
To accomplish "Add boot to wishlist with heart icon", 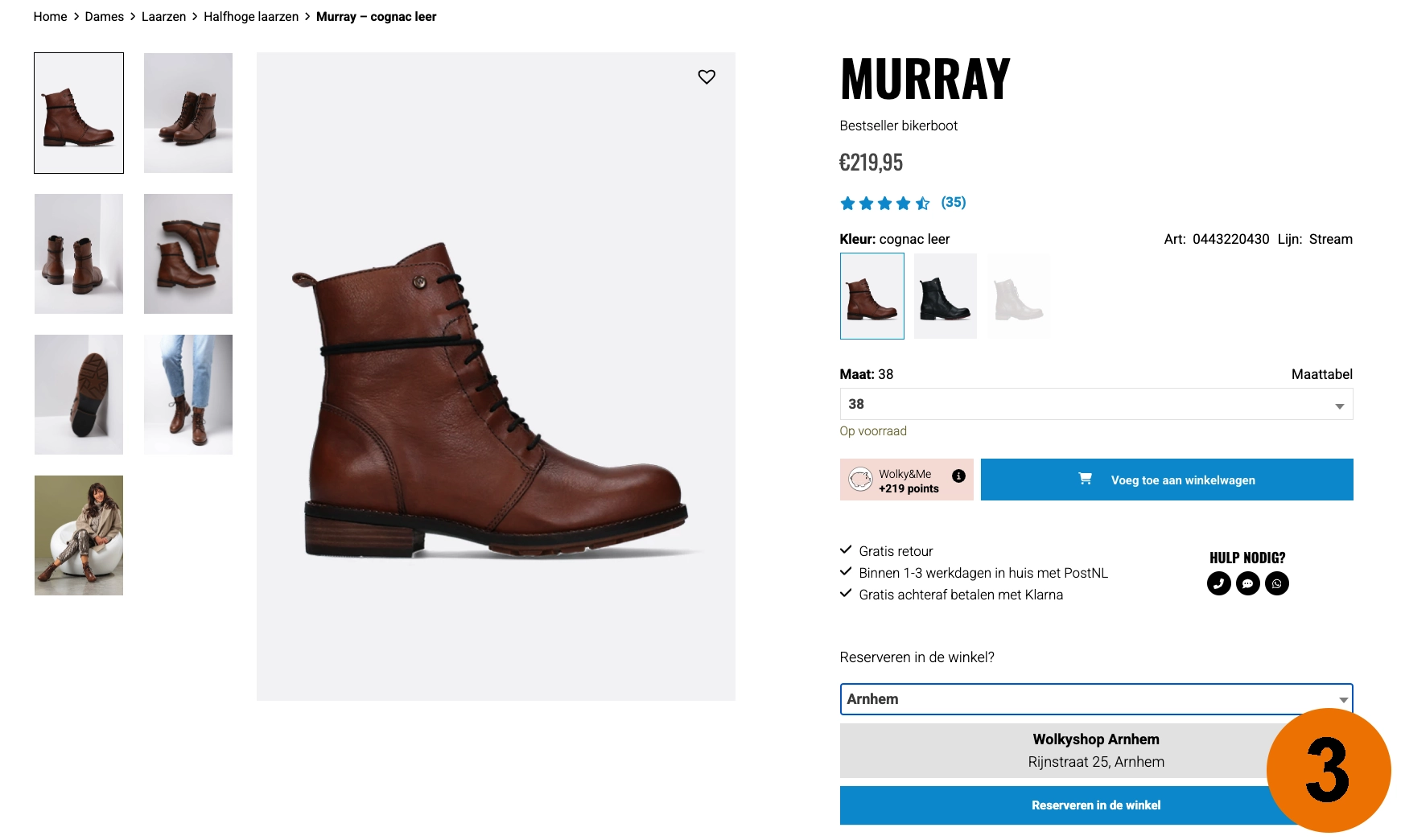I will point(707,76).
